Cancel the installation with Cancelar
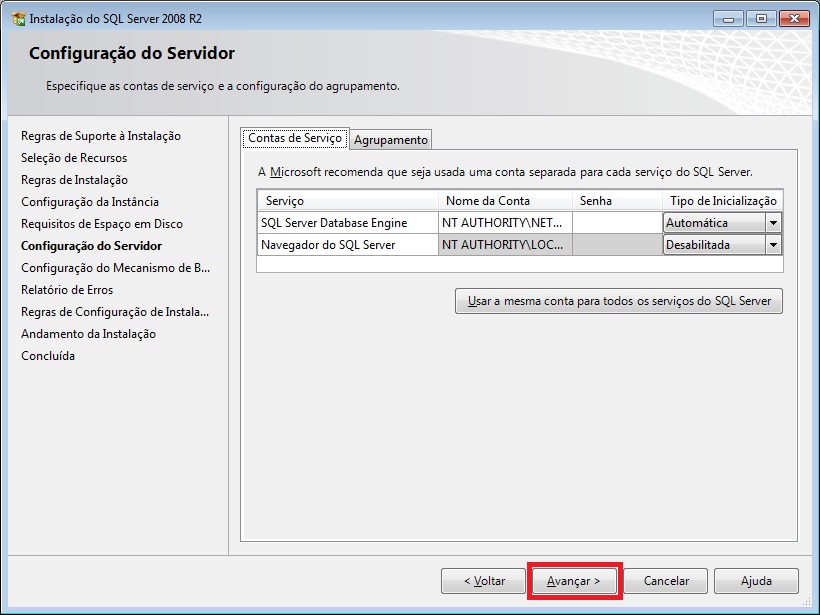The width and height of the screenshot is (820, 615). pyautogui.click(x=666, y=581)
